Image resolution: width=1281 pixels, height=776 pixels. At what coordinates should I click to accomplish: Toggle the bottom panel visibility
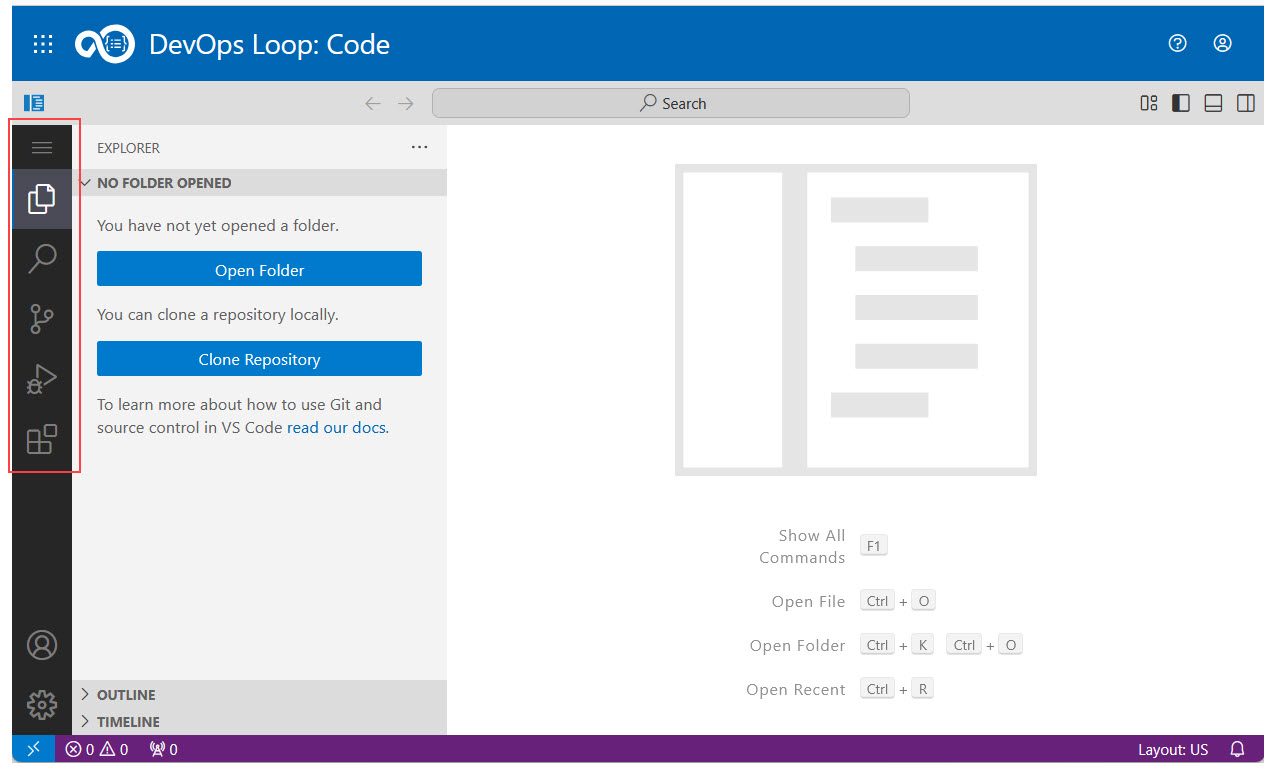[1213, 102]
